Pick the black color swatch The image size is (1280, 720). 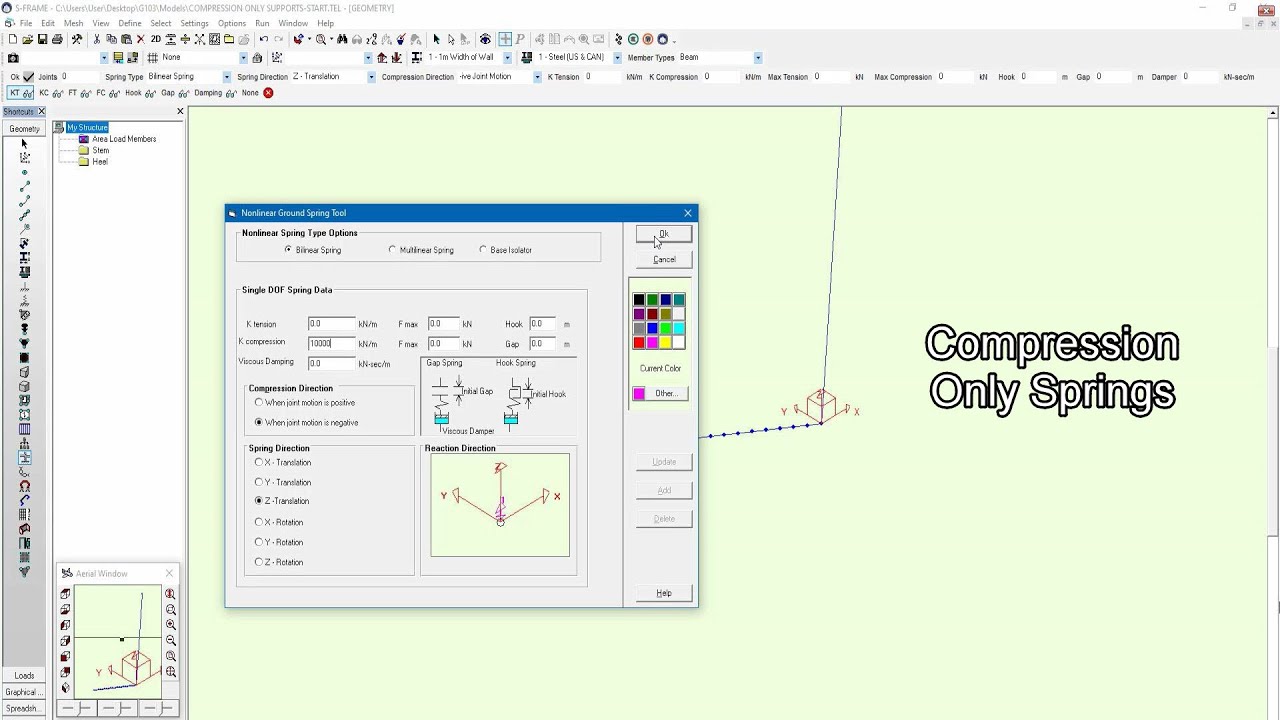click(639, 300)
